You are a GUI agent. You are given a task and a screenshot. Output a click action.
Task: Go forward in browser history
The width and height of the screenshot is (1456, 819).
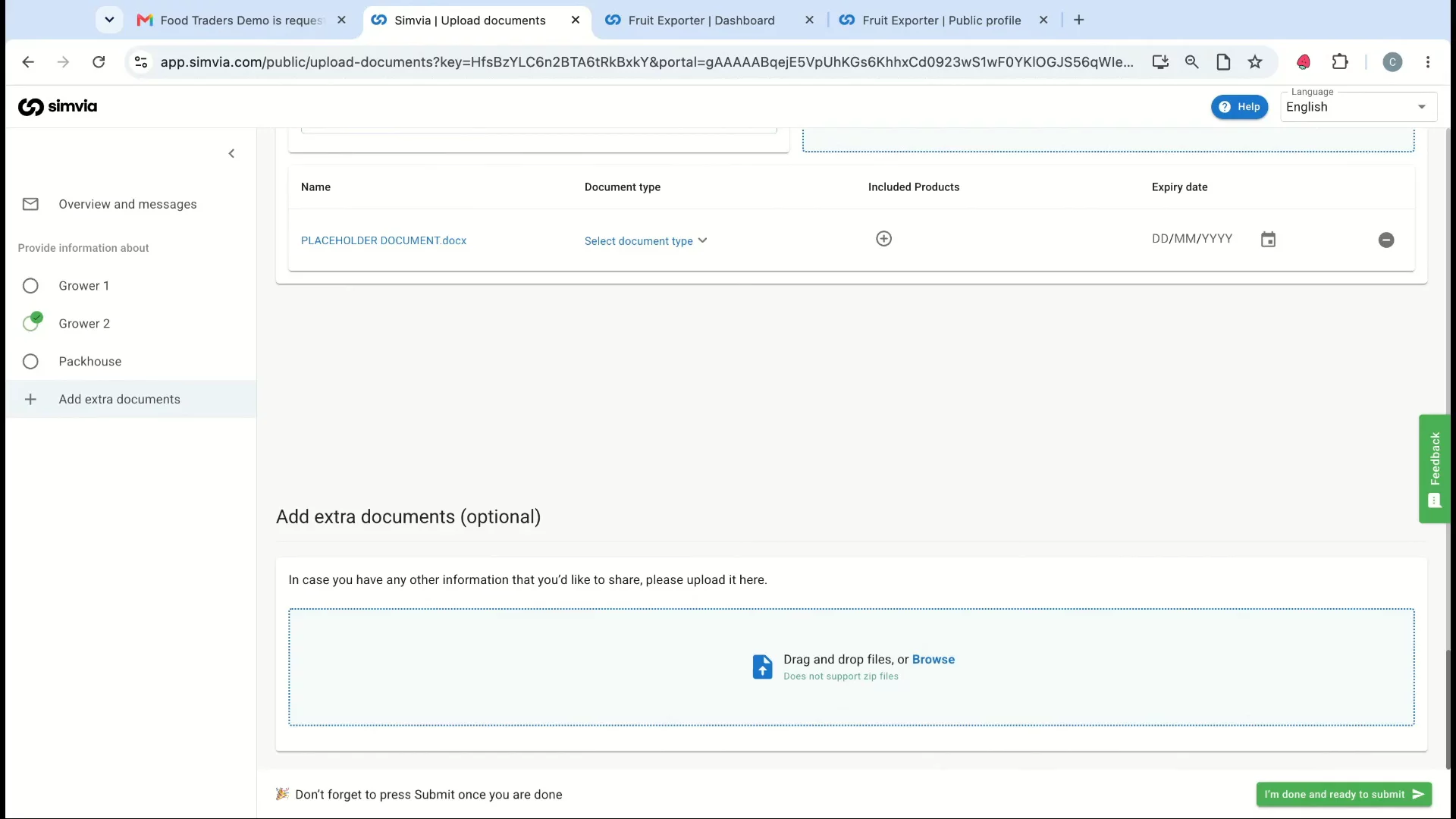click(x=63, y=62)
